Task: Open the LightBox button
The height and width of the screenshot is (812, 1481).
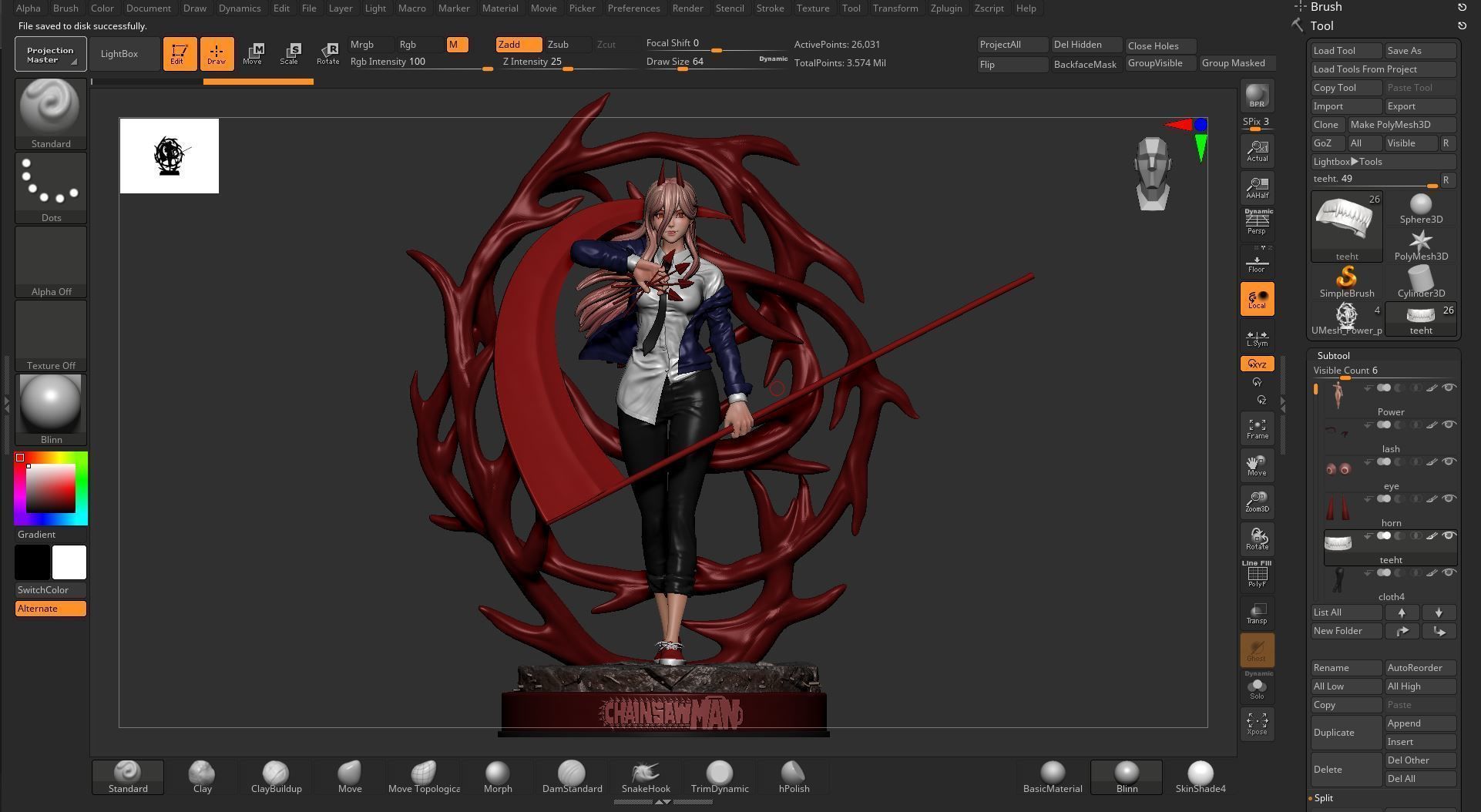Action: [x=123, y=54]
